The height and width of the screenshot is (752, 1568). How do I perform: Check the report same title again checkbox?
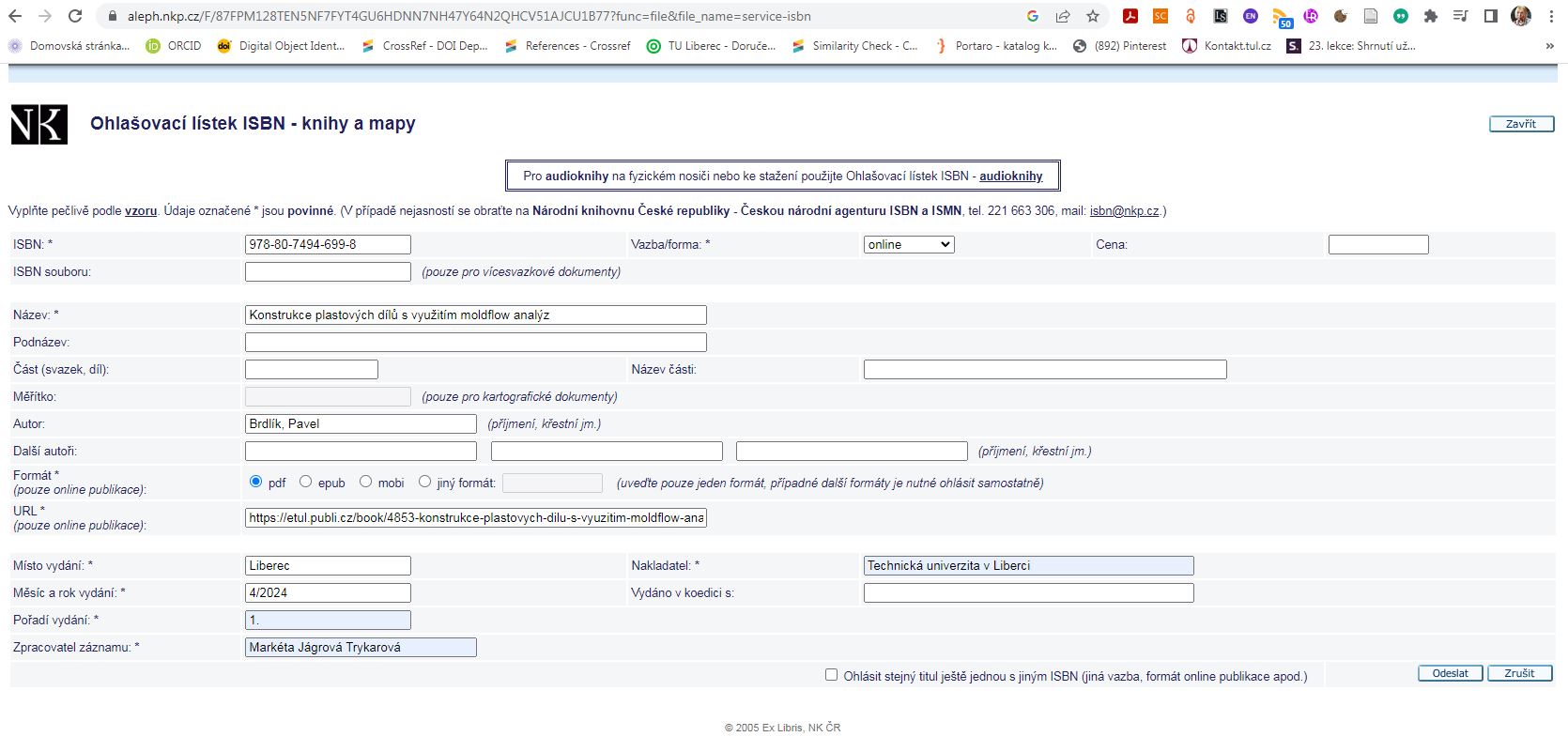pos(831,675)
